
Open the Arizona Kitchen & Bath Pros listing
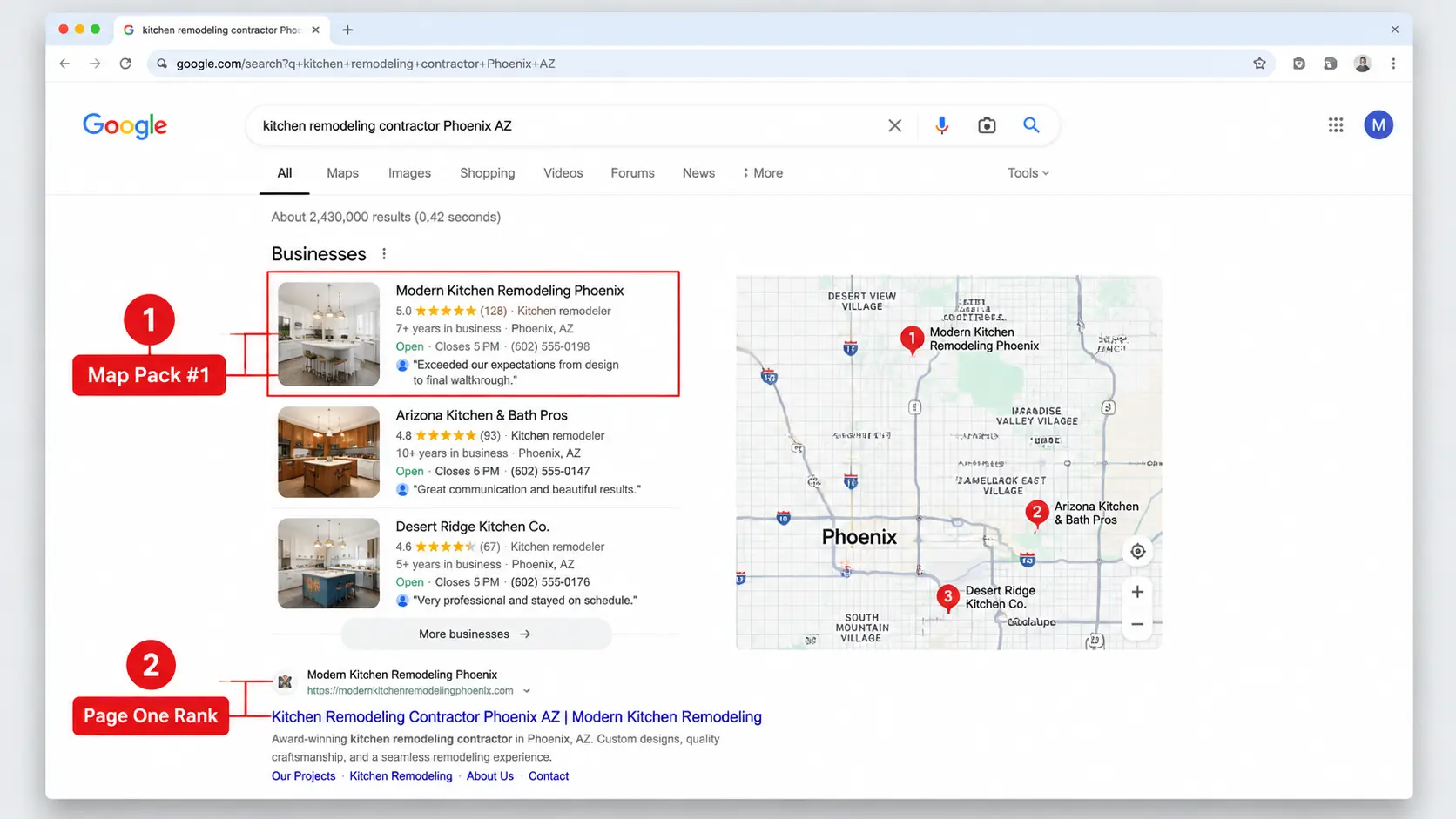[x=482, y=415]
